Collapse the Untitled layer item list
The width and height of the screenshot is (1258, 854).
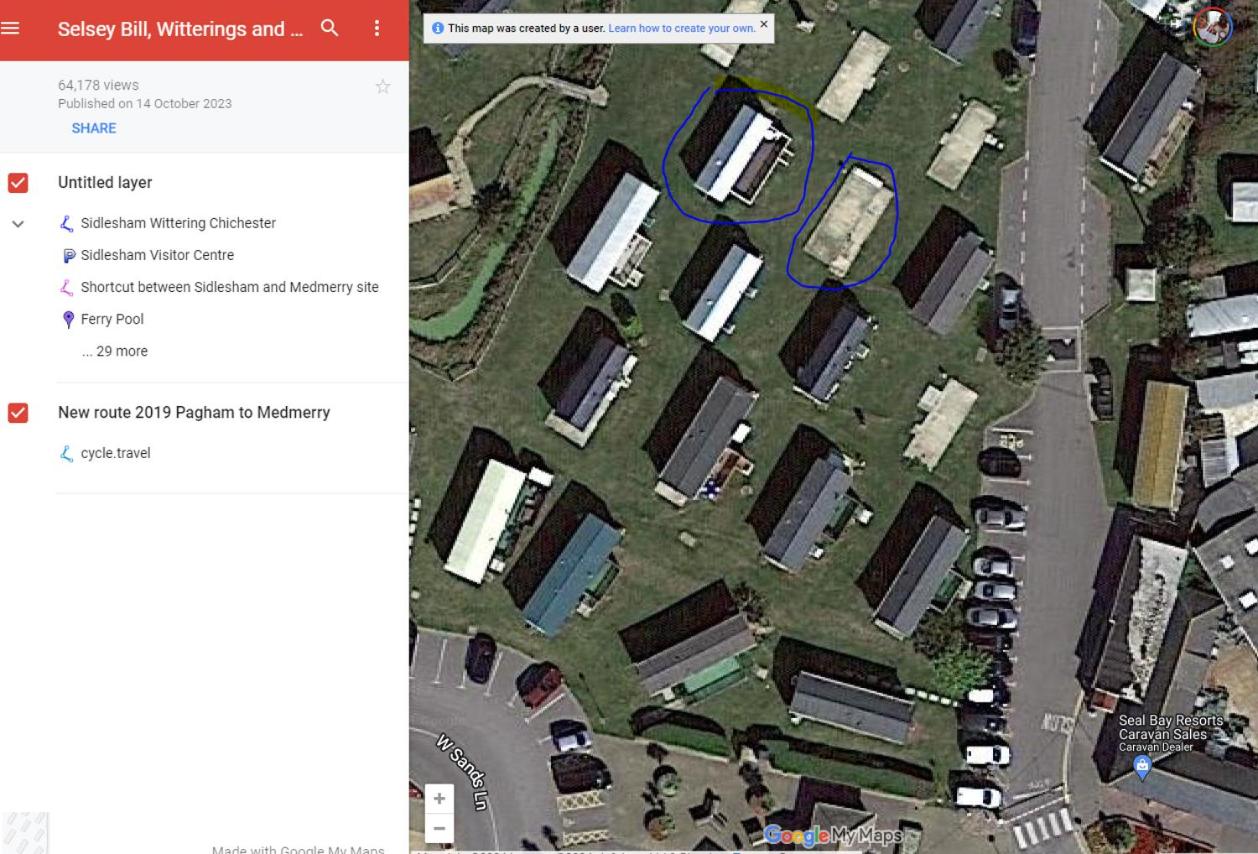17,224
